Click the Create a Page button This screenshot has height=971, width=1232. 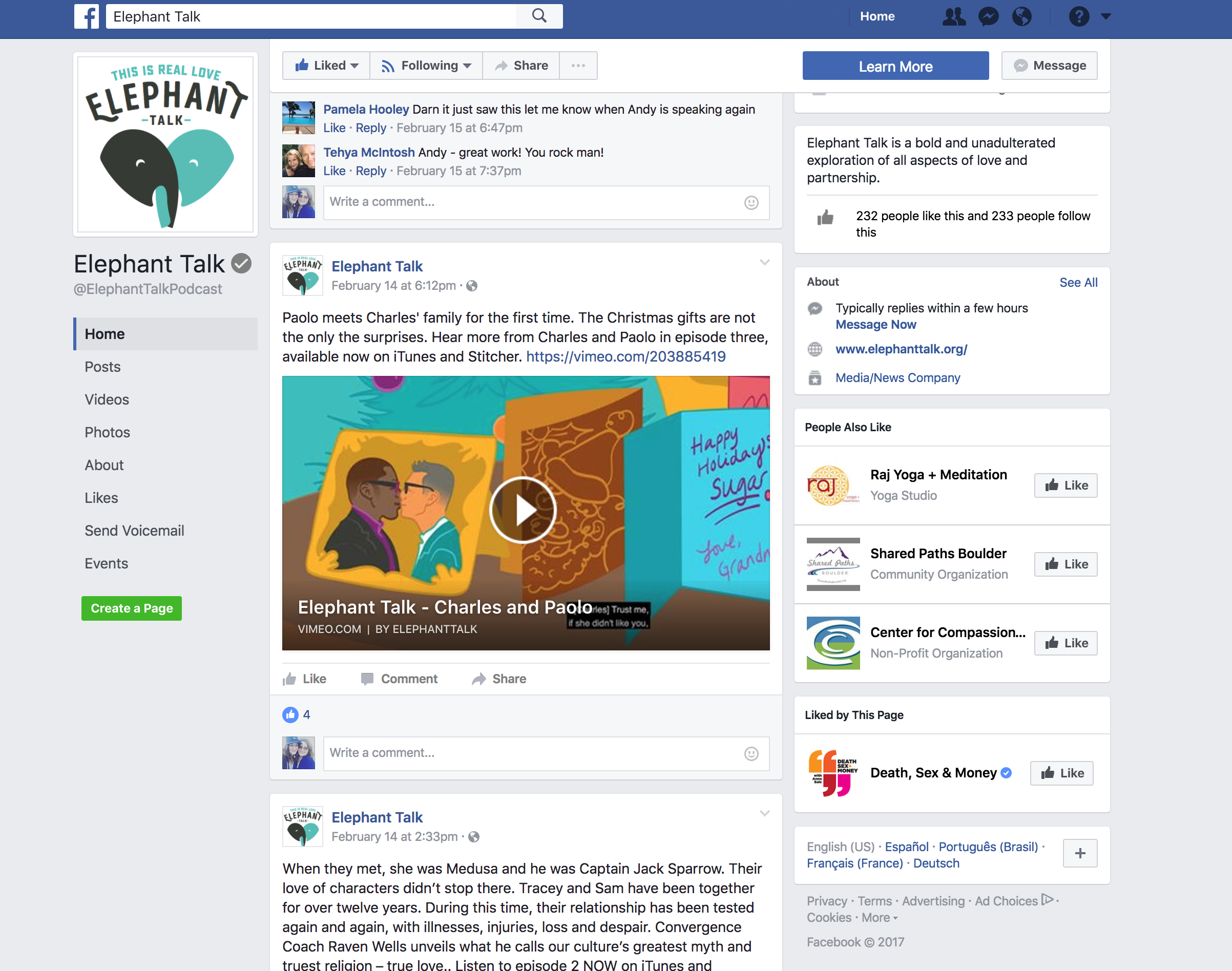(x=131, y=608)
